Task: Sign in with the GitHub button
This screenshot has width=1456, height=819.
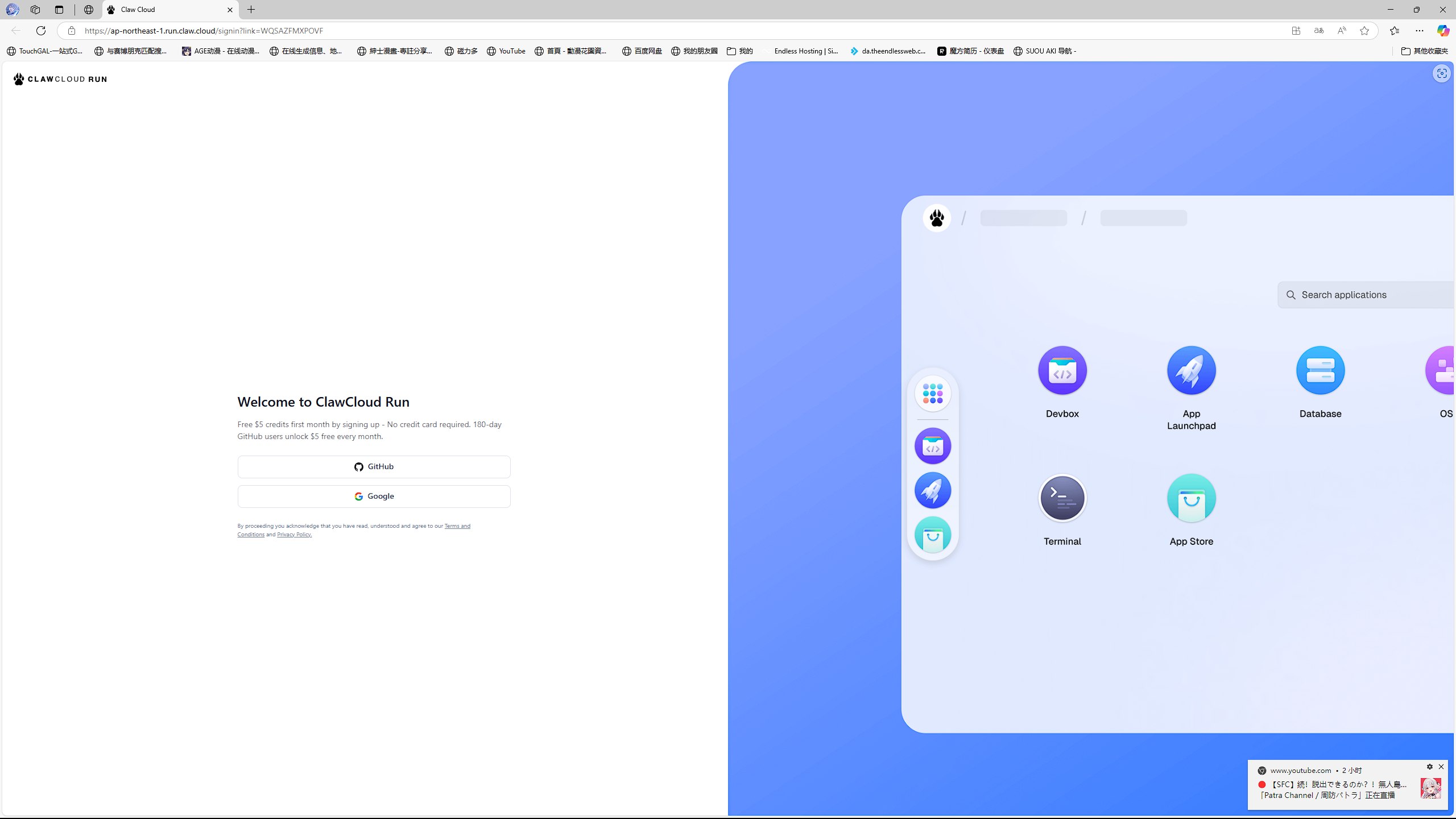Action: 374,466
